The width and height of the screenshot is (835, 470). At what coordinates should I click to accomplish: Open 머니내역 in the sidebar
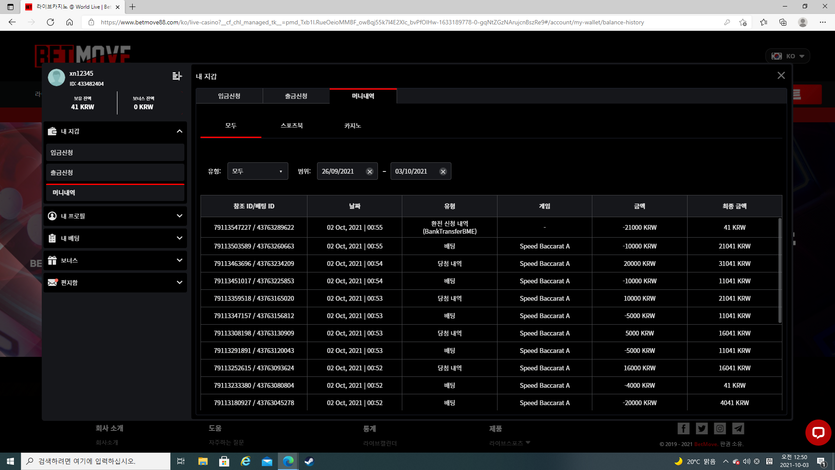pyautogui.click(x=115, y=193)
